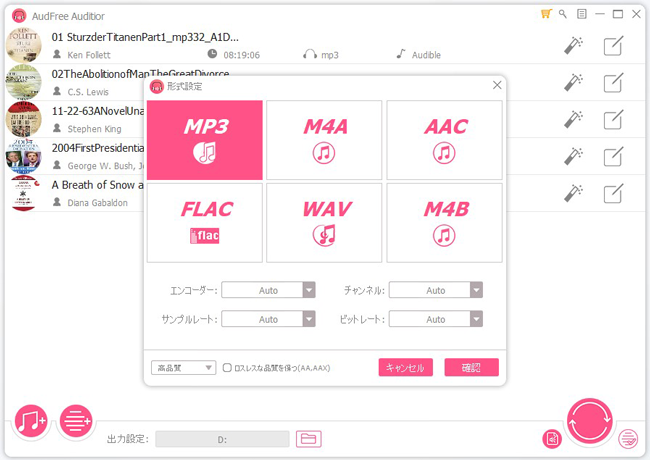Open the エンコーダー Auto dropdown

tap(268, 290)
